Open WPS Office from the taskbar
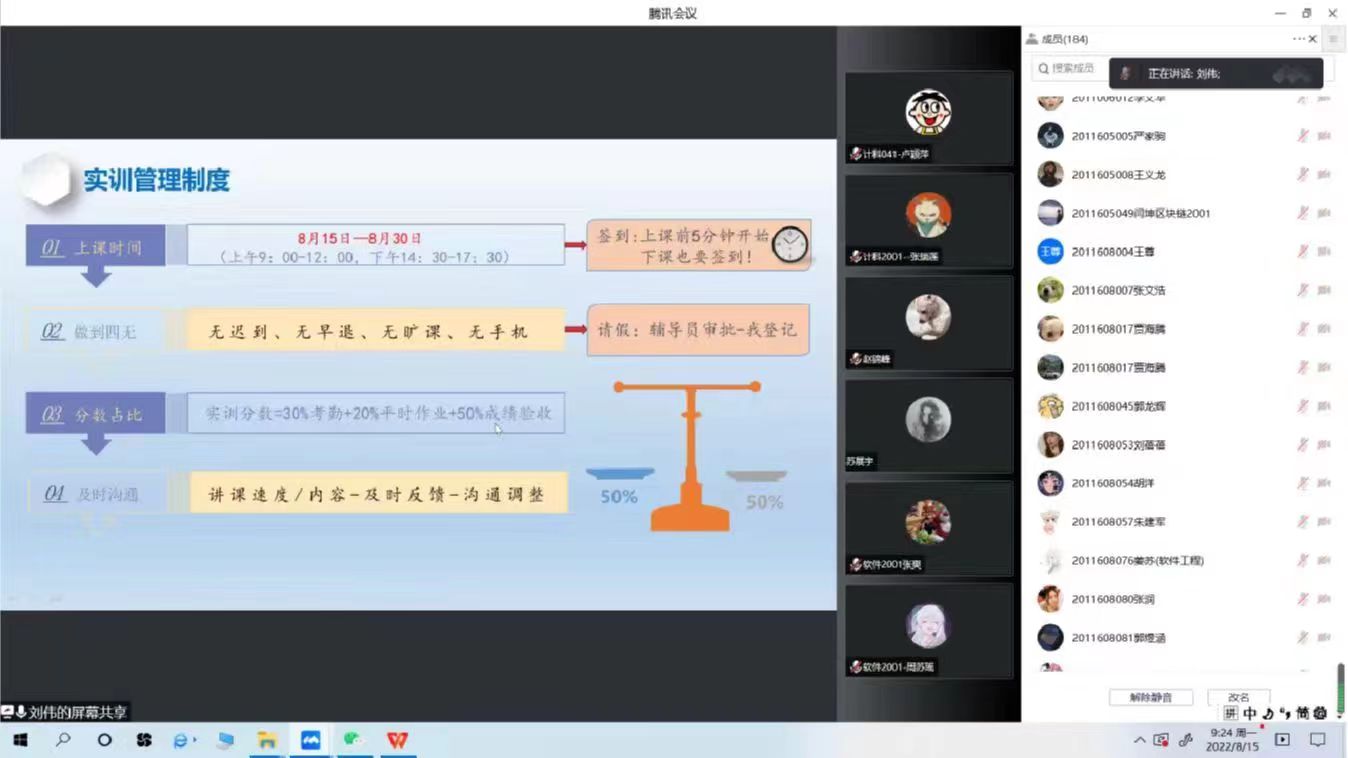The image size is (1348, 758). coord(398,740)
